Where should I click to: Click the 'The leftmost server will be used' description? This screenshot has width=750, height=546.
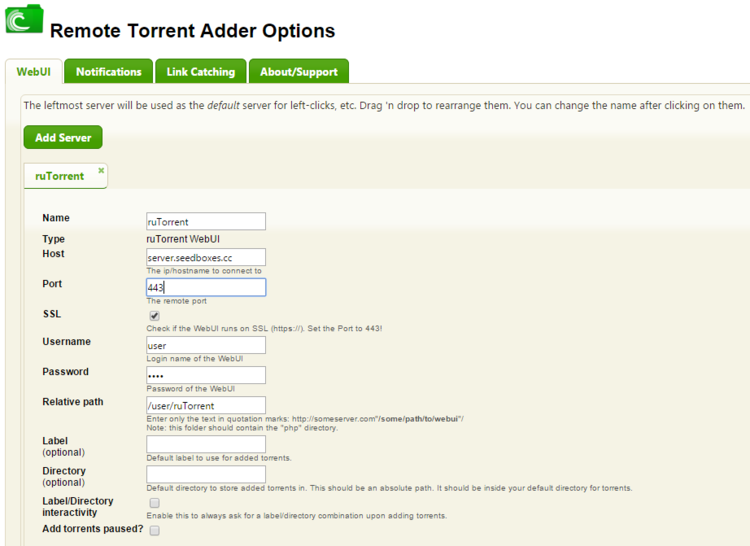click(384, 106)
